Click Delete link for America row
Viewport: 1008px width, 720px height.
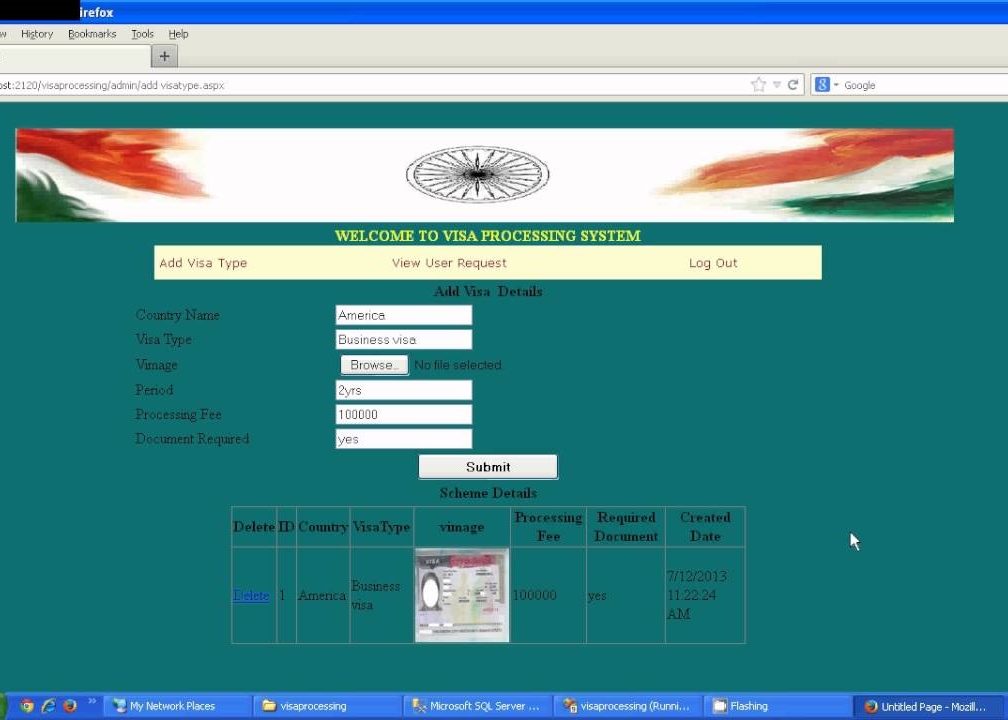pyautogui.click(x=251, y=595)
